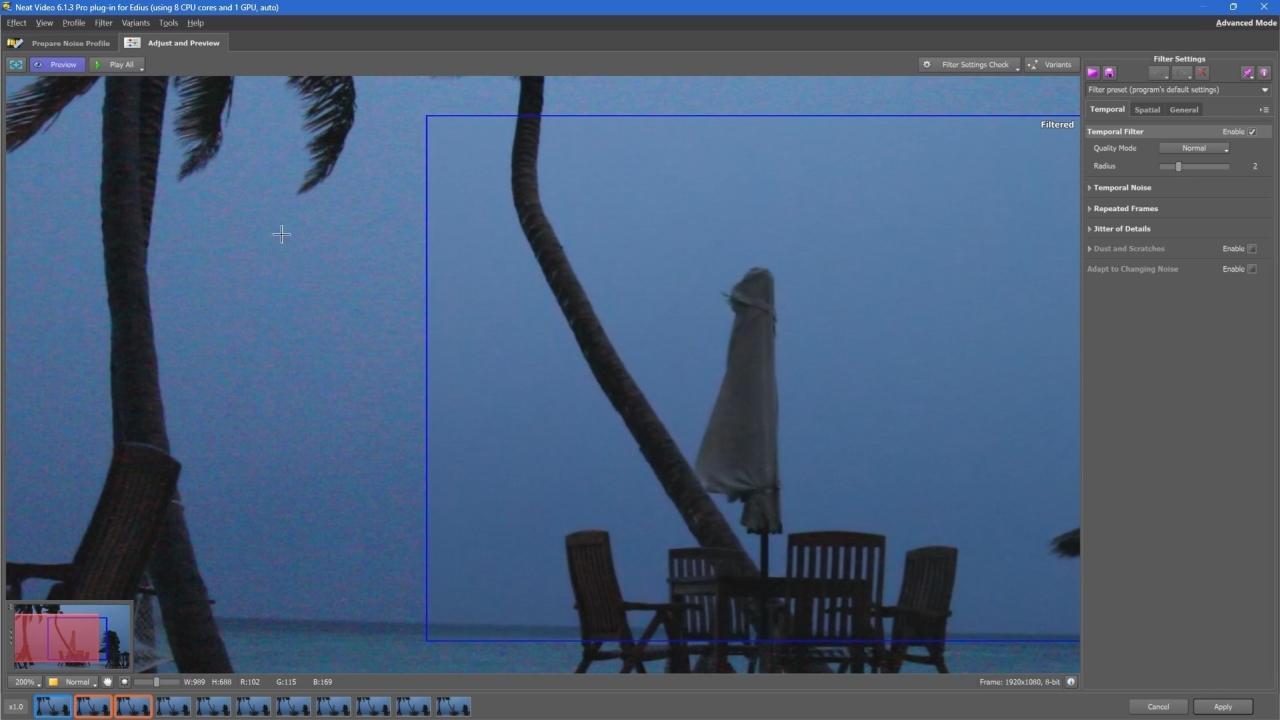Screen dimensions: 1280x720
Task: Switch to the Spatial tab
Action: [1147, 110]
